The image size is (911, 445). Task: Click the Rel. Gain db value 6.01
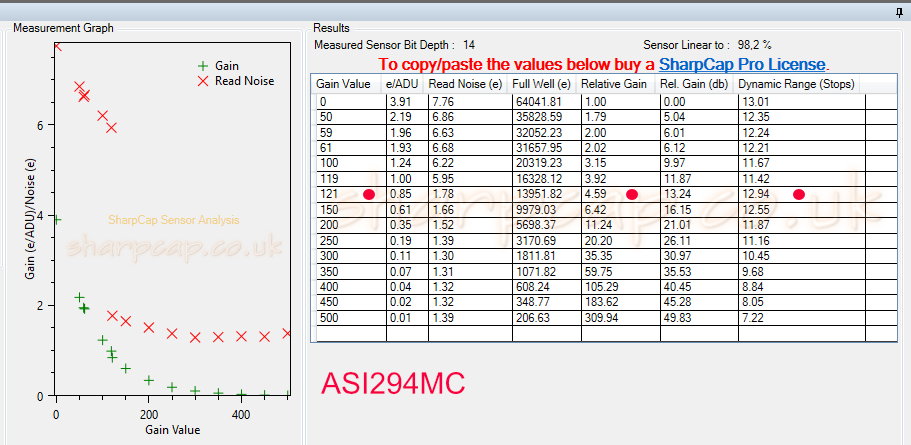(x=699, y=132)
